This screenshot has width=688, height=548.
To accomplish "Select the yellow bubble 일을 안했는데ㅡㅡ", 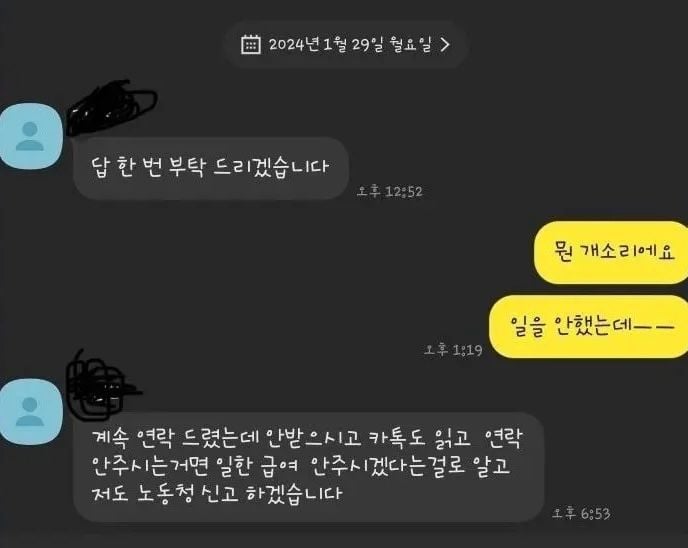I will (589, 326).
